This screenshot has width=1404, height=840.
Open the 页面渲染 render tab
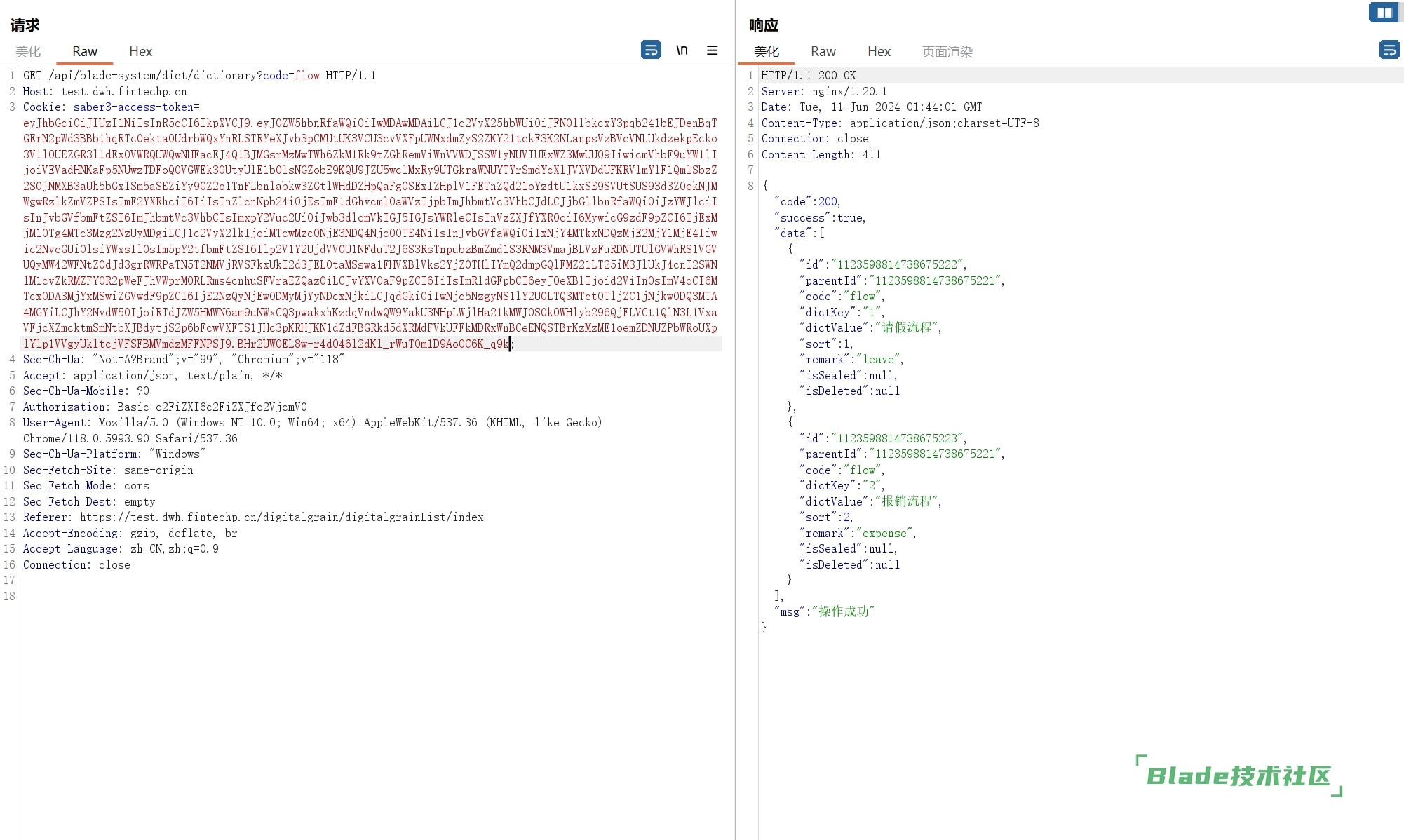[x=947, y=51]
